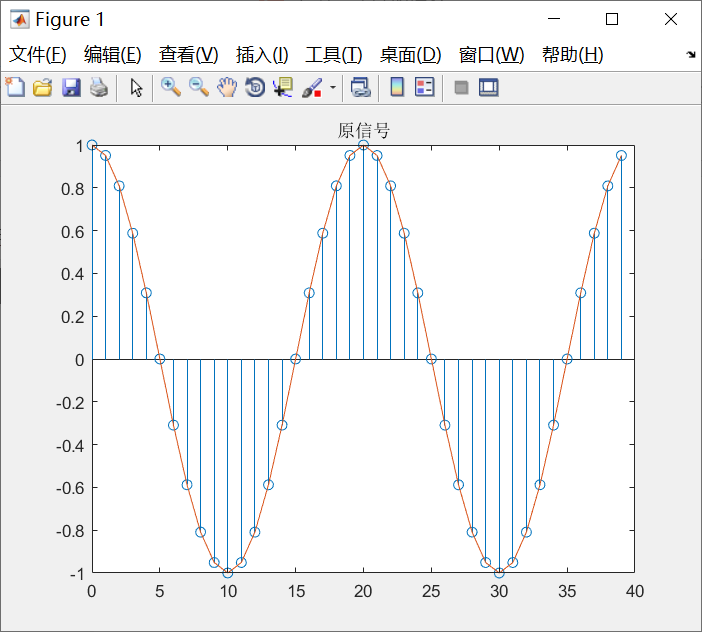Click the y-axis label -1
The width and height of the screenshot is (702, 632).
point(77,574)
